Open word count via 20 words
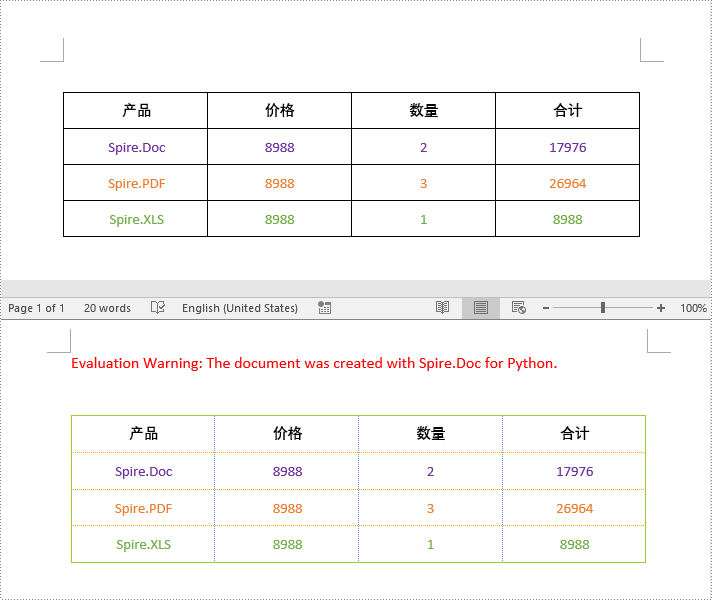Viewport: 712px width, 600px height. point(107,308)
